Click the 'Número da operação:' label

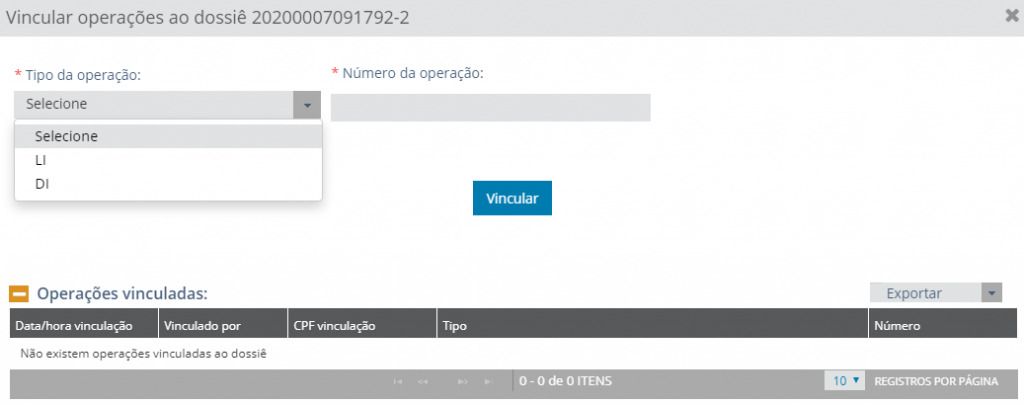point(413,73)
